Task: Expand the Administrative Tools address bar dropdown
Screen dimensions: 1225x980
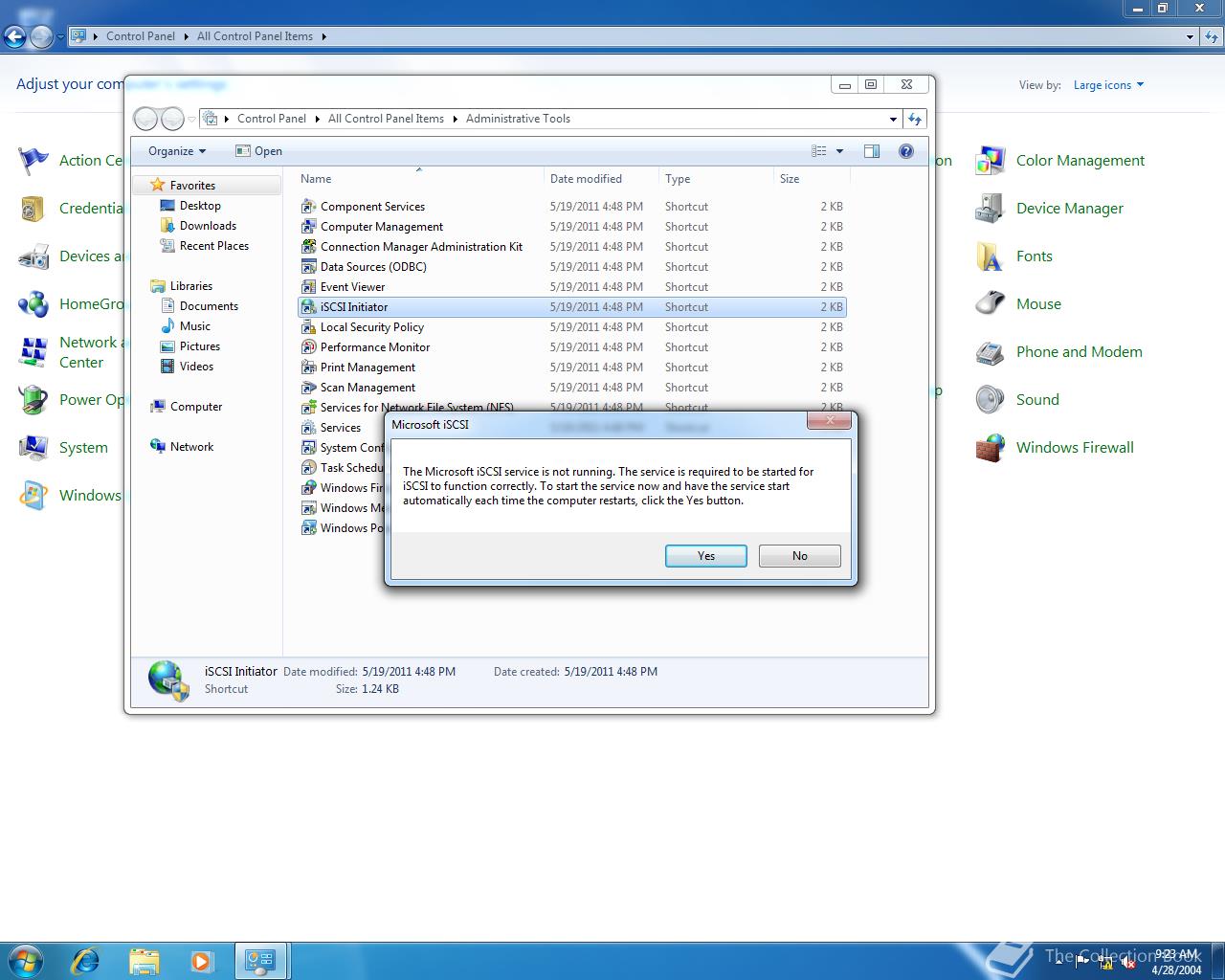Action: [893, 120]
